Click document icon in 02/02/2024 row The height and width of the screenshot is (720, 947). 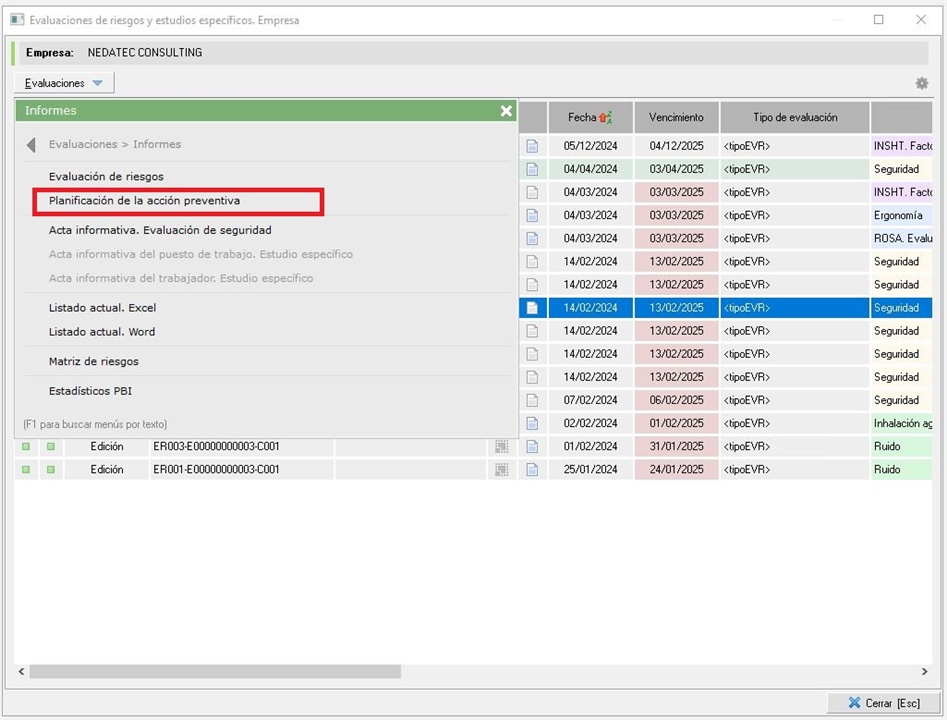[x=532, y=423]
